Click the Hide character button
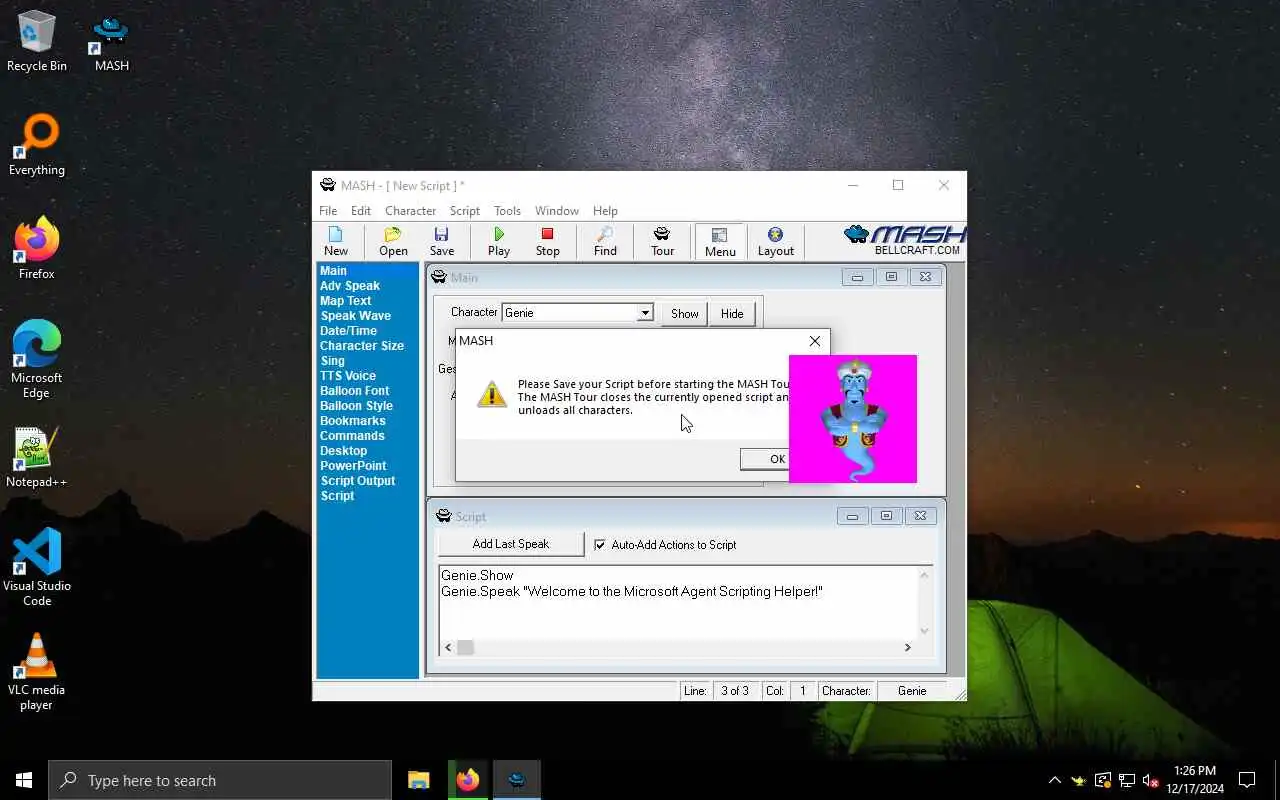The width and height of the screenshot is (1280, 800). pyautogui.click(x=732, y=313)
